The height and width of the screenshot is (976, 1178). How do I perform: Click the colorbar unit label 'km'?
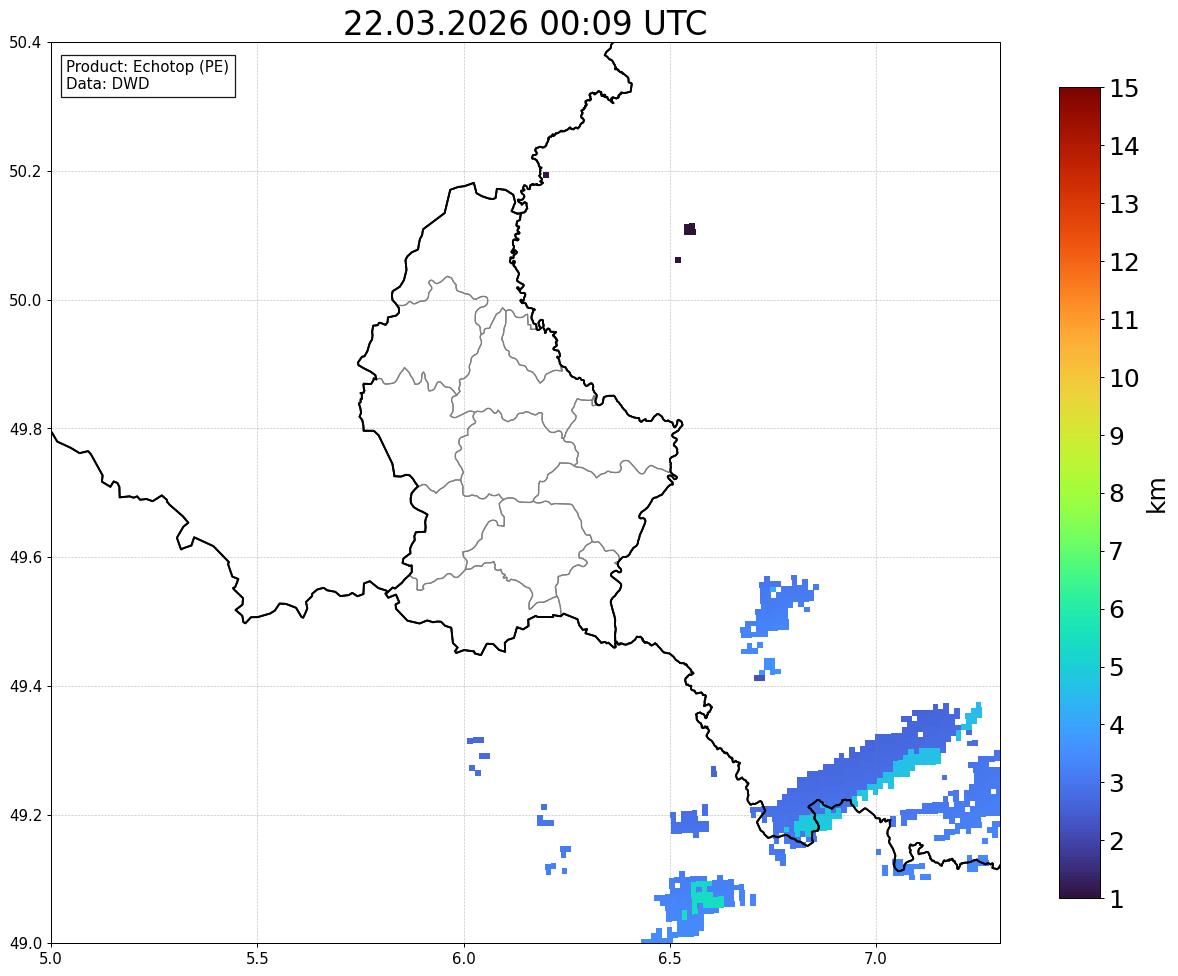click(1156, 495)
